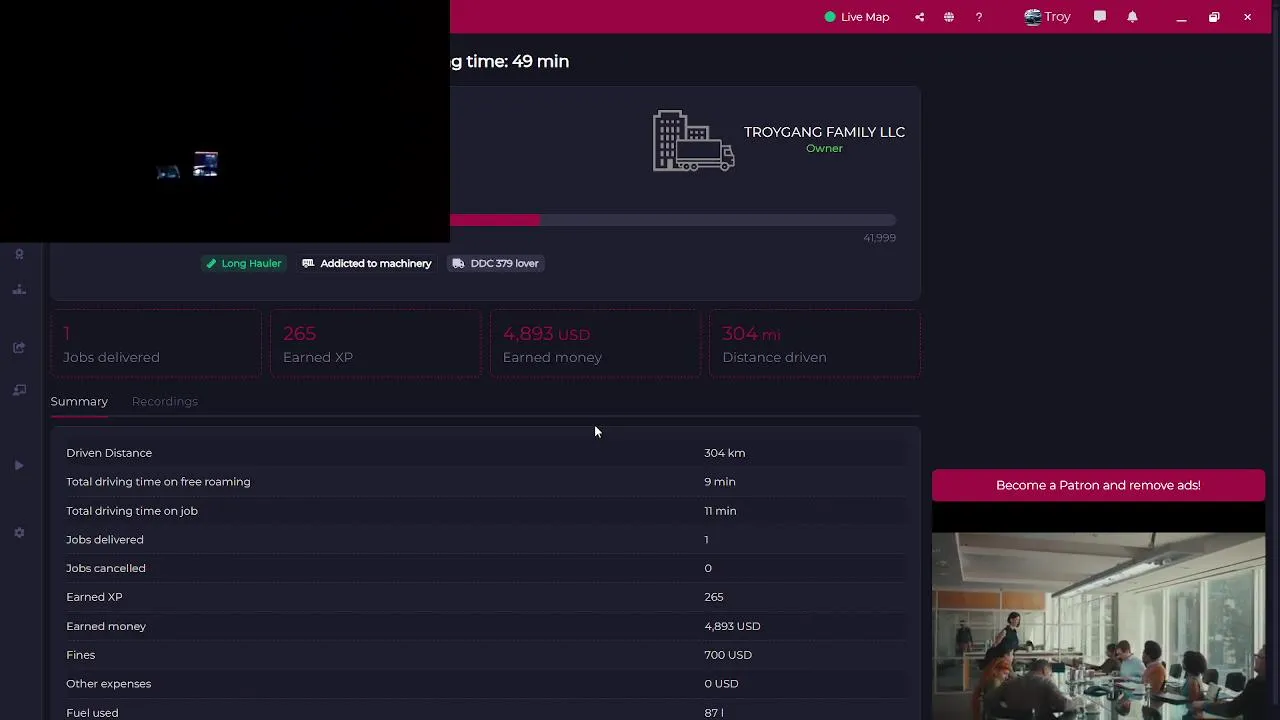Open the chat messages icon

[1100, 17]
